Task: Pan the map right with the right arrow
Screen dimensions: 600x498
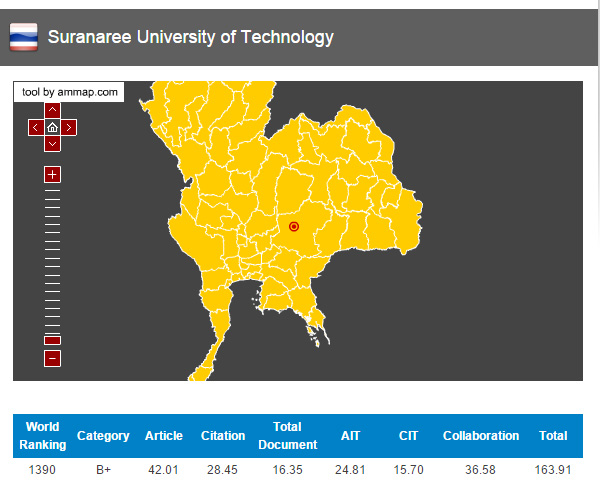Action: (x=69, y=127)
